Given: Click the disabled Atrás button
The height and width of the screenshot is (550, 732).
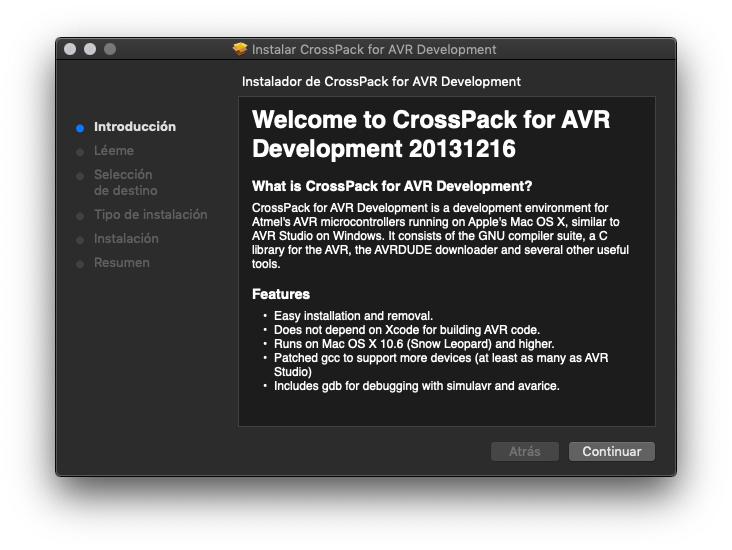Looking at the screenshot, I should 525,451.
